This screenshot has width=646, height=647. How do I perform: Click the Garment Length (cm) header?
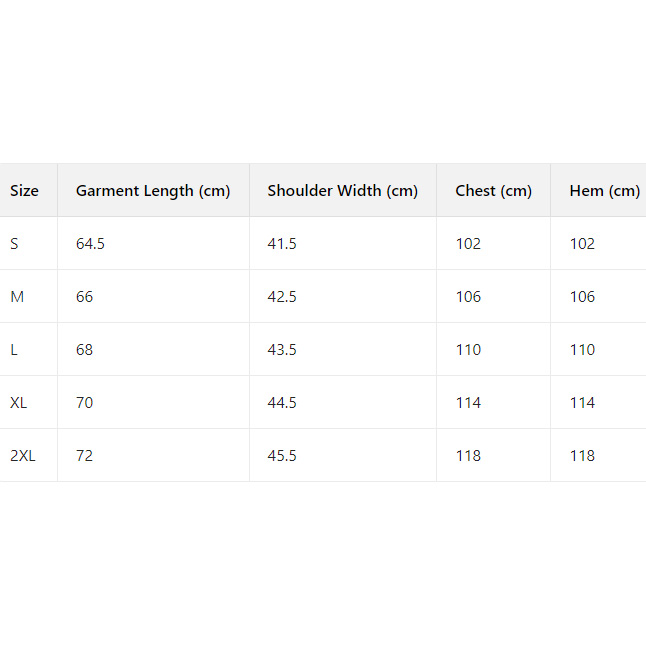[x=153, y=191]
